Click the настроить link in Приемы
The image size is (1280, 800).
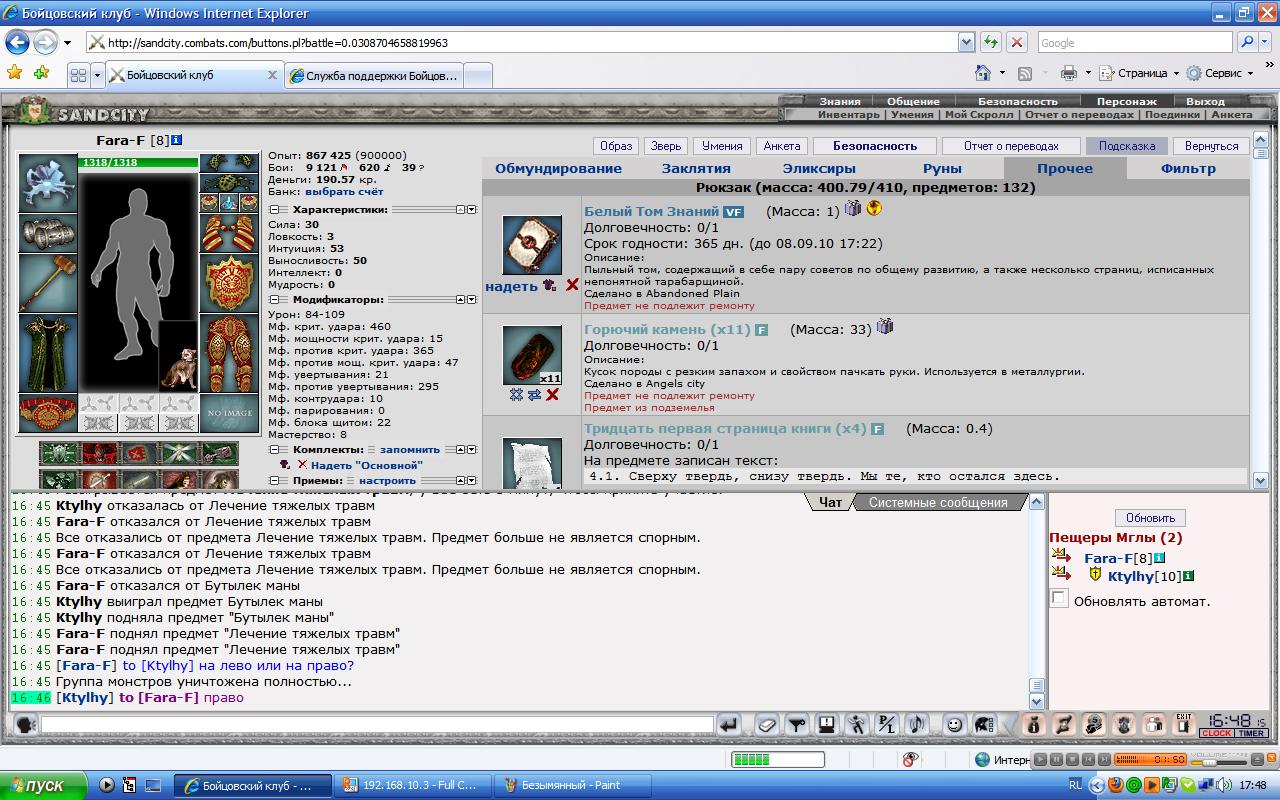(x=387, y=481)
